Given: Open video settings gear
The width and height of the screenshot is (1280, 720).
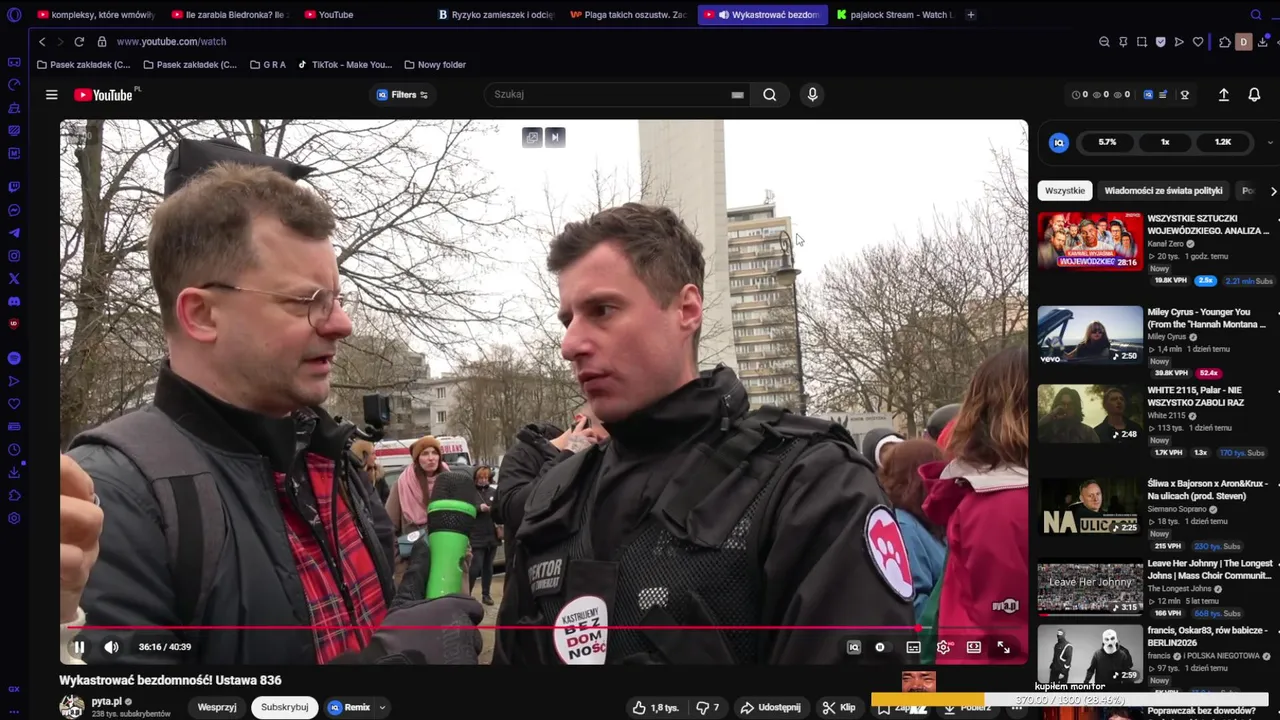Looking at the screenshot, I should [943, 647].
